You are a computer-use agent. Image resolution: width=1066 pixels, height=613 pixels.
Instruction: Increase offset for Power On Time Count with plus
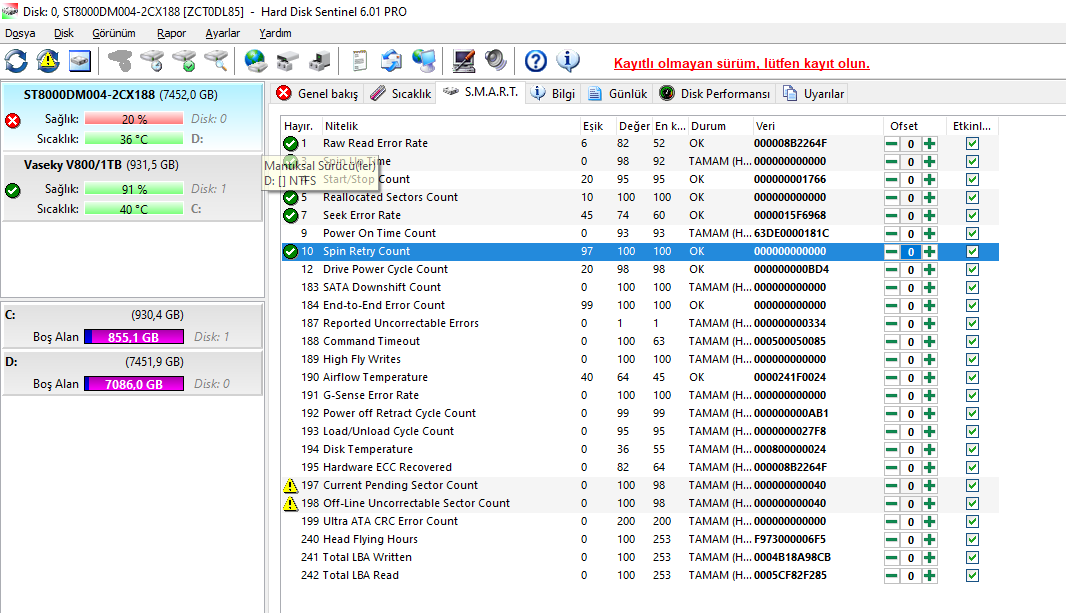pos(929,234)
